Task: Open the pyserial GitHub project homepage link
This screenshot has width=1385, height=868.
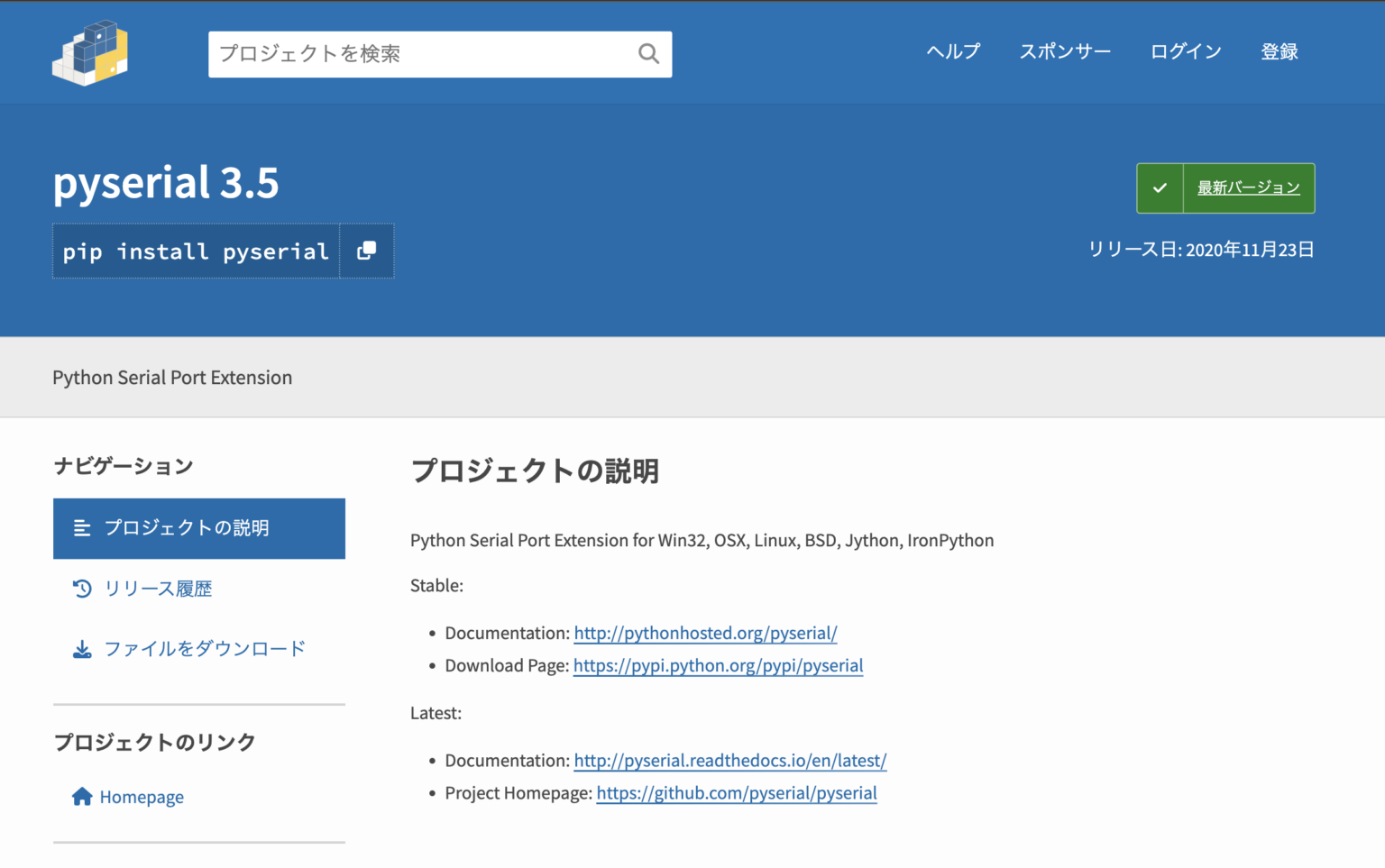Action: (x=737, y=793)
